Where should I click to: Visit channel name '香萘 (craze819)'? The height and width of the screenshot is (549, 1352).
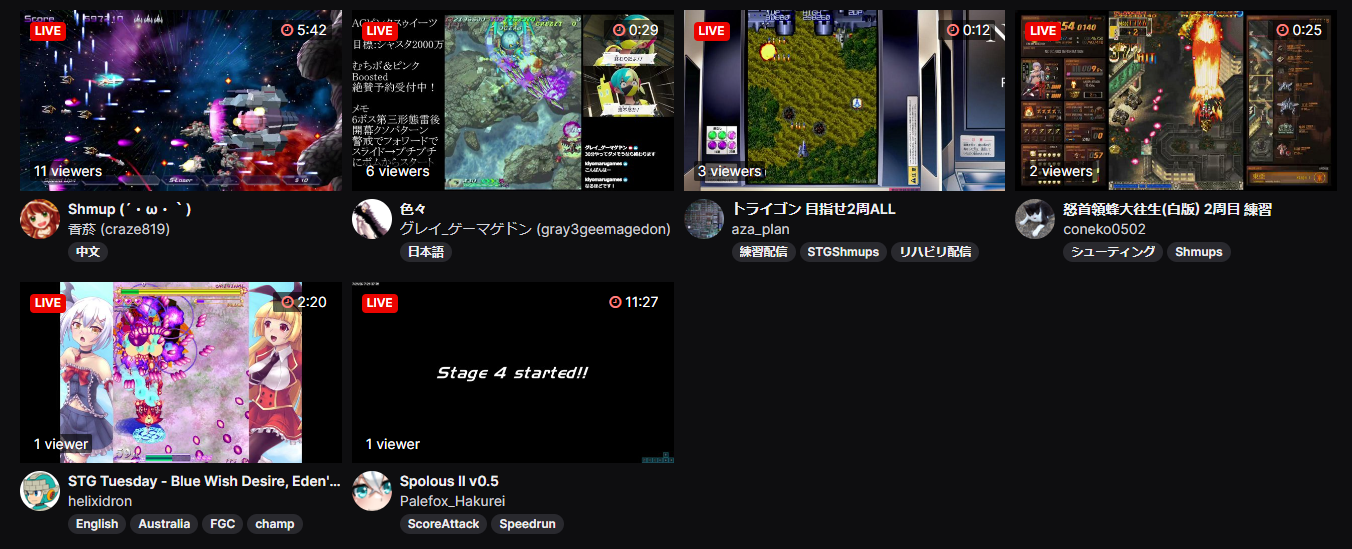[x=119, y=229]
